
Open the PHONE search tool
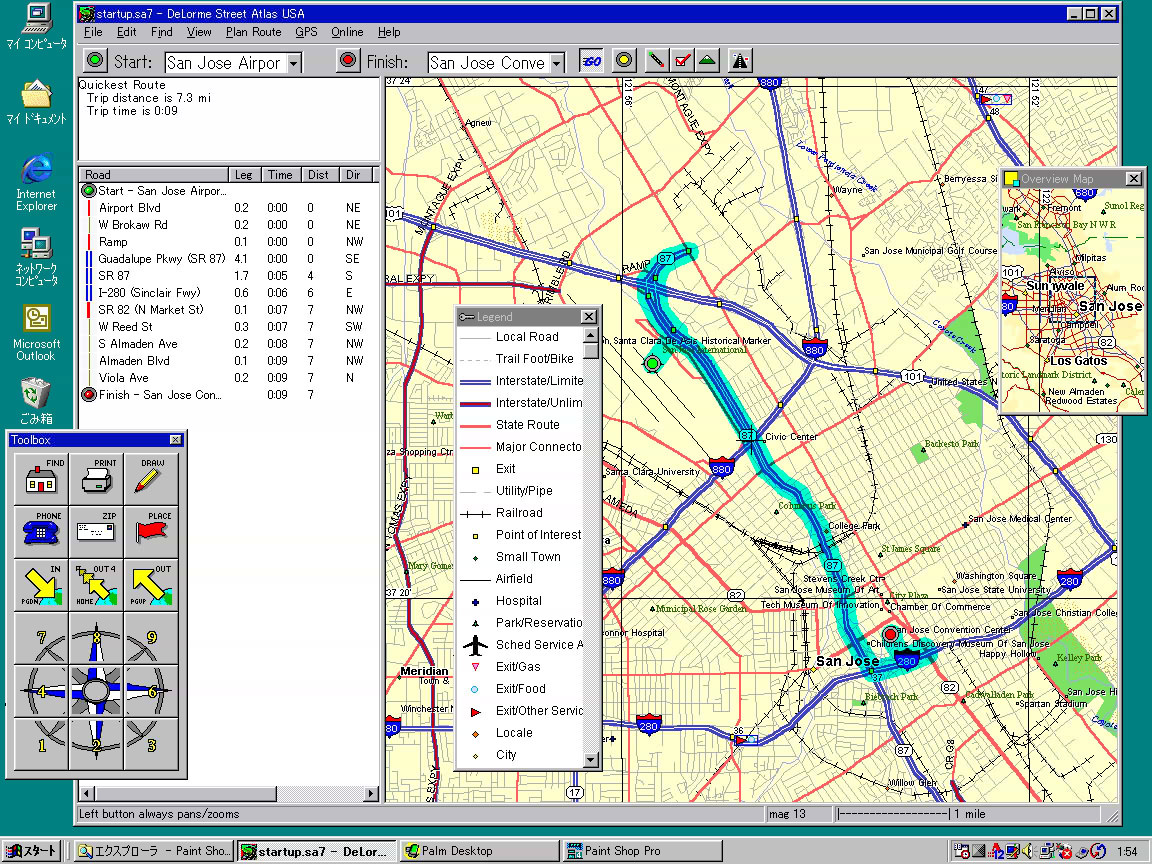pos(41,531)
